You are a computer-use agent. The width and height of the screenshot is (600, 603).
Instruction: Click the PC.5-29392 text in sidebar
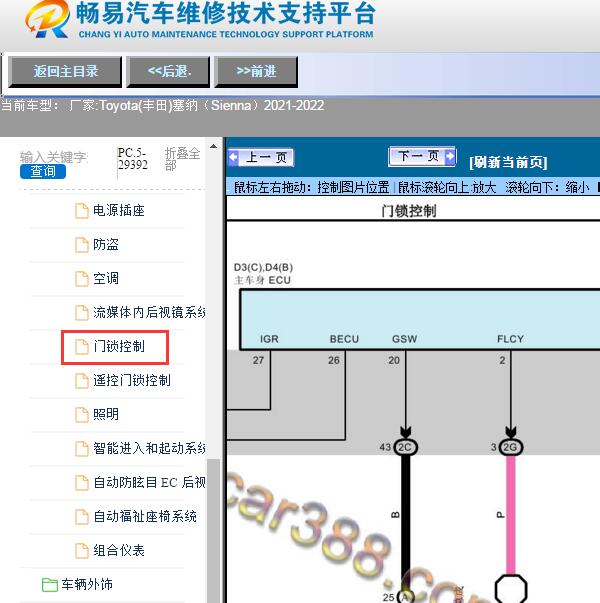[x=132, y=158]
